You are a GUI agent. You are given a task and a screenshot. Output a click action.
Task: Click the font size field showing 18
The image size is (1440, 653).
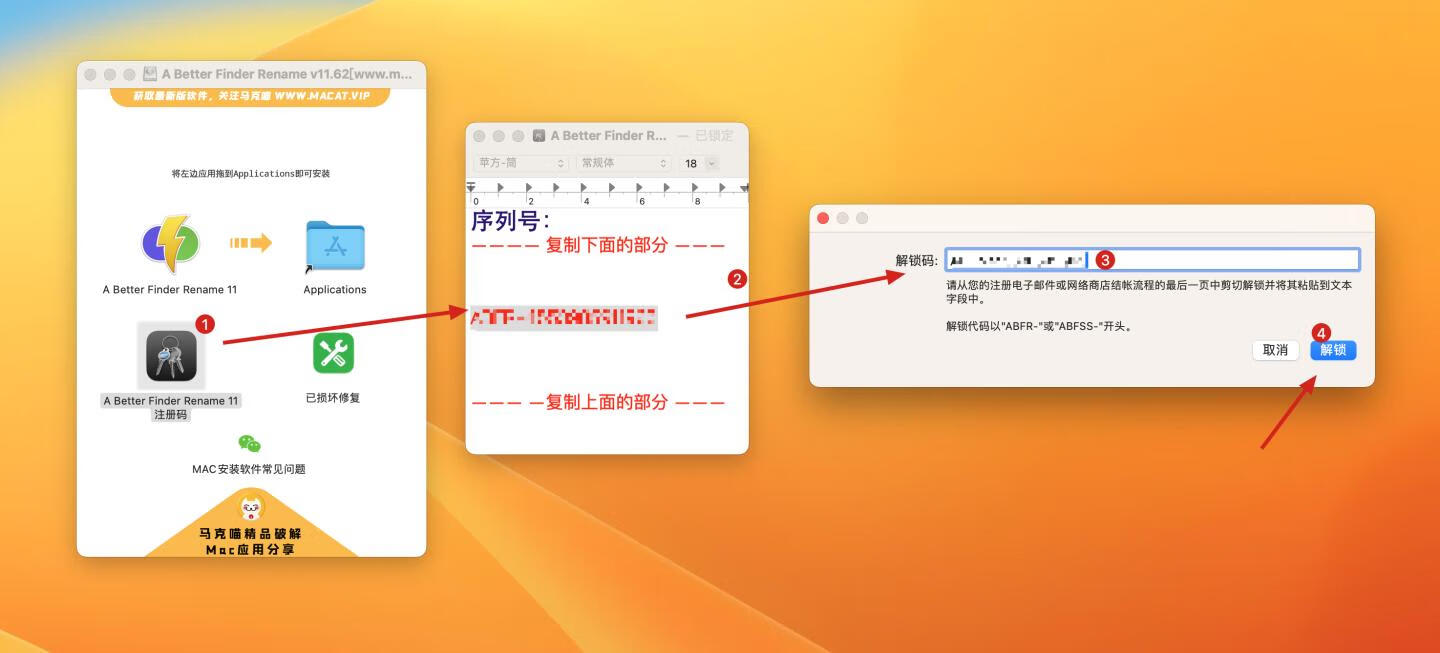(x=692, y=163)
